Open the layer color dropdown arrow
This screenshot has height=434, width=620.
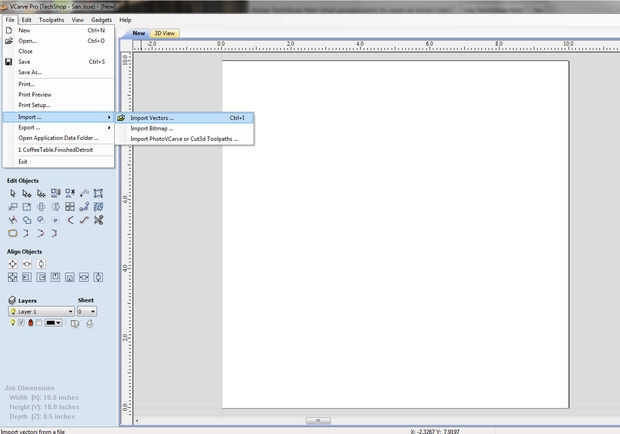point(59,323)
